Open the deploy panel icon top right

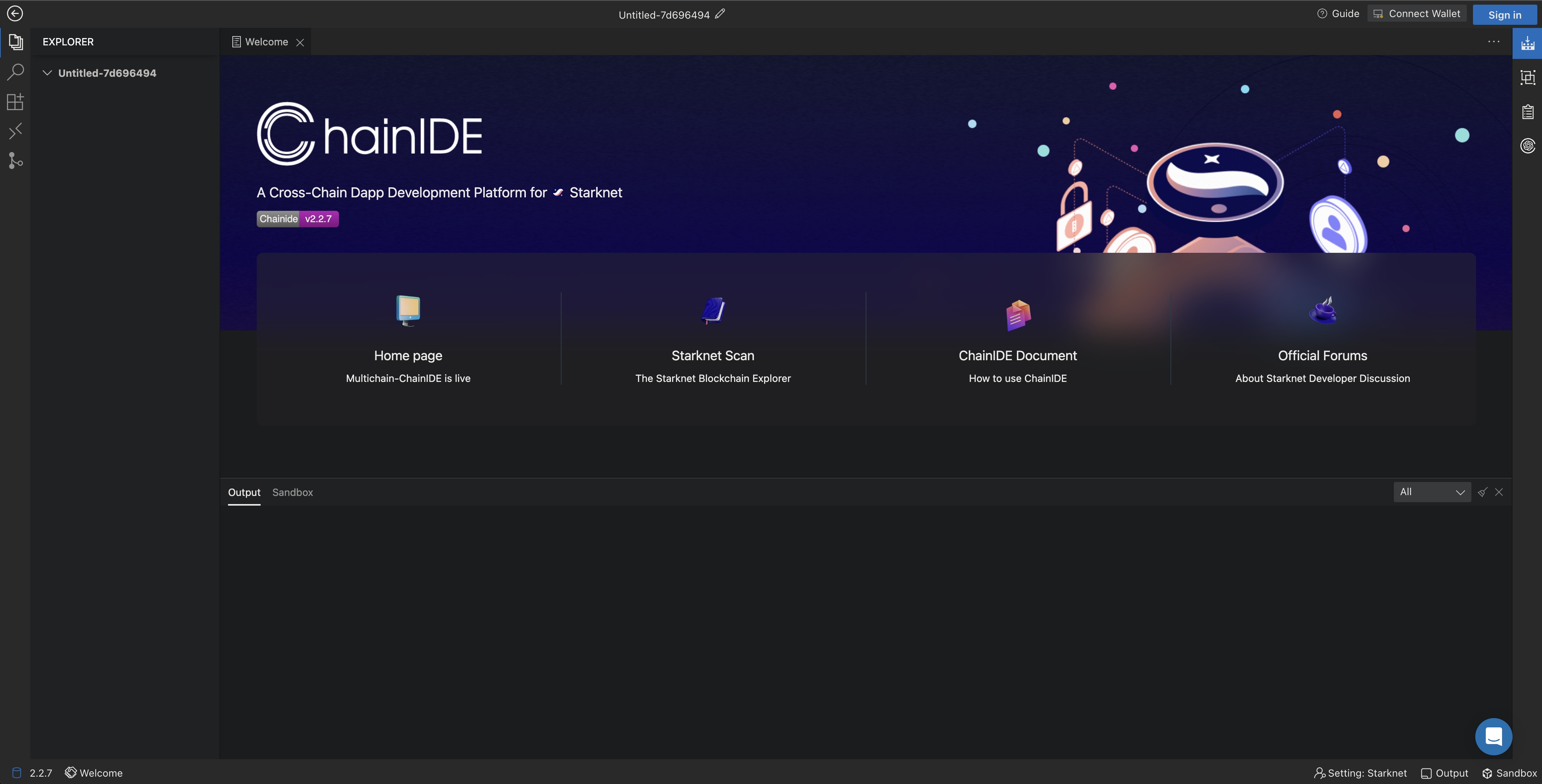[x=1527, y=43]
